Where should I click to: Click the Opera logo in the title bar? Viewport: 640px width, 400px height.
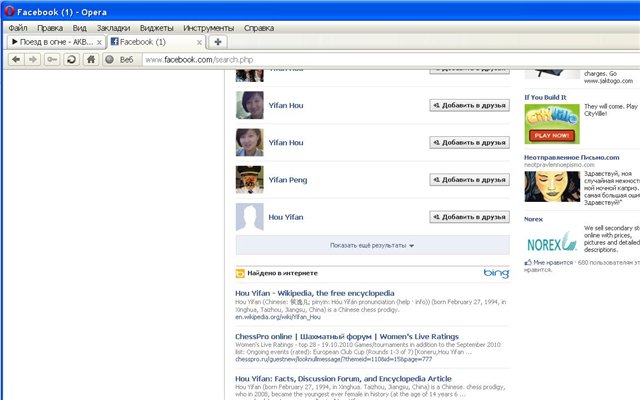(10, 10)
